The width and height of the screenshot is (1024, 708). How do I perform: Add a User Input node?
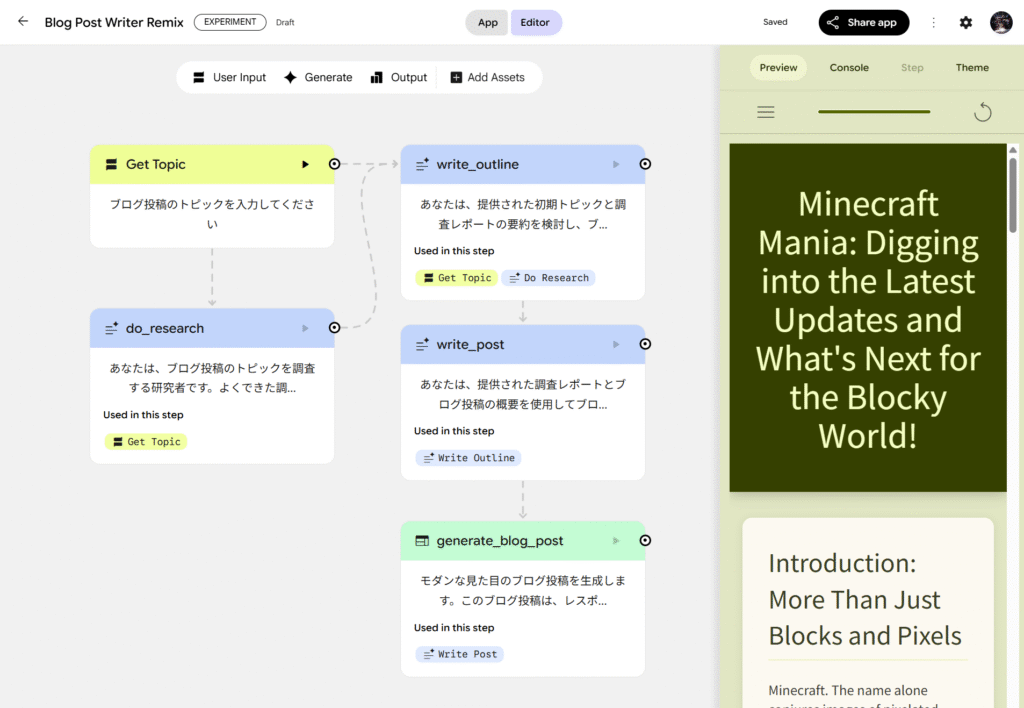(x=229, y=77)
